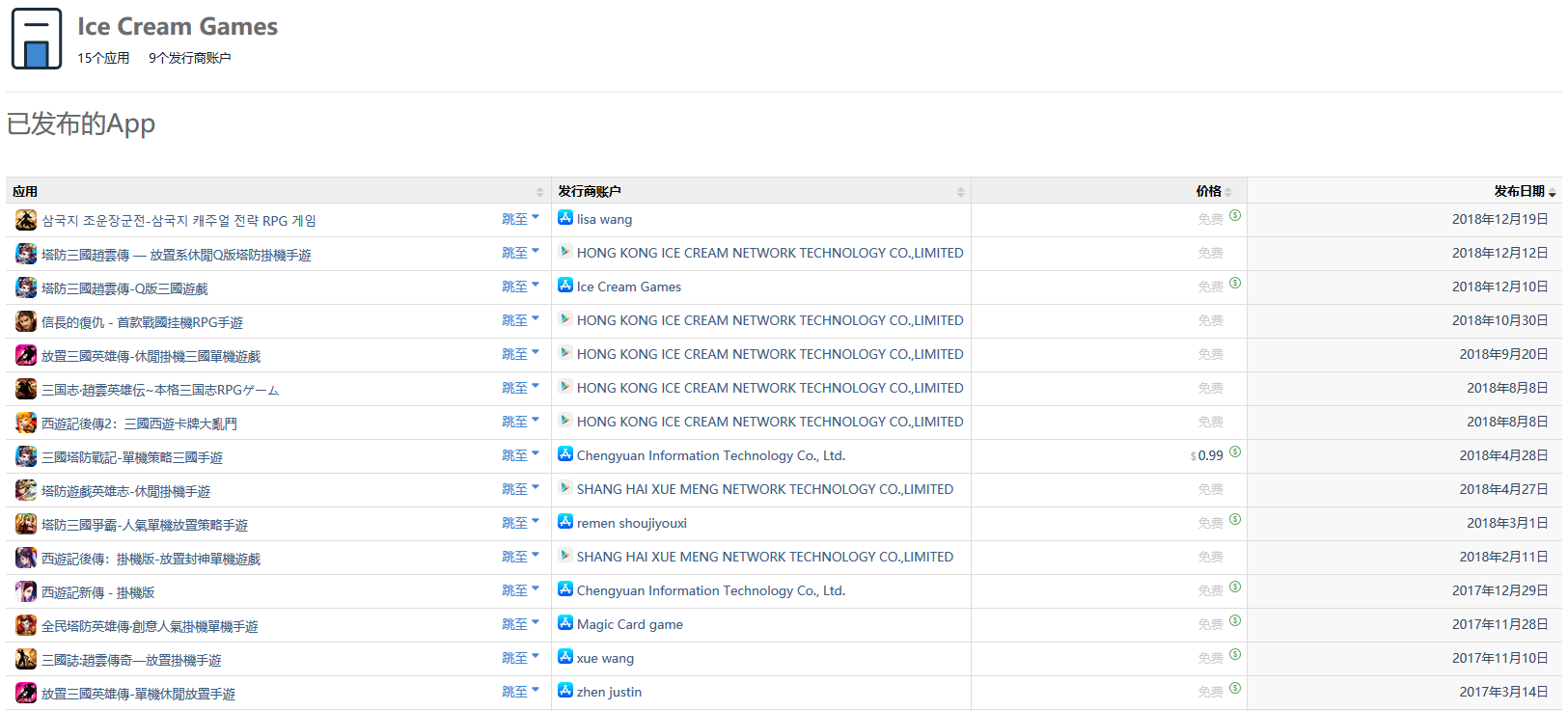Open publisher link xue wang
Image resolution: width=1568 pixels, height=711 pixels.
click(x=605, y=658)
